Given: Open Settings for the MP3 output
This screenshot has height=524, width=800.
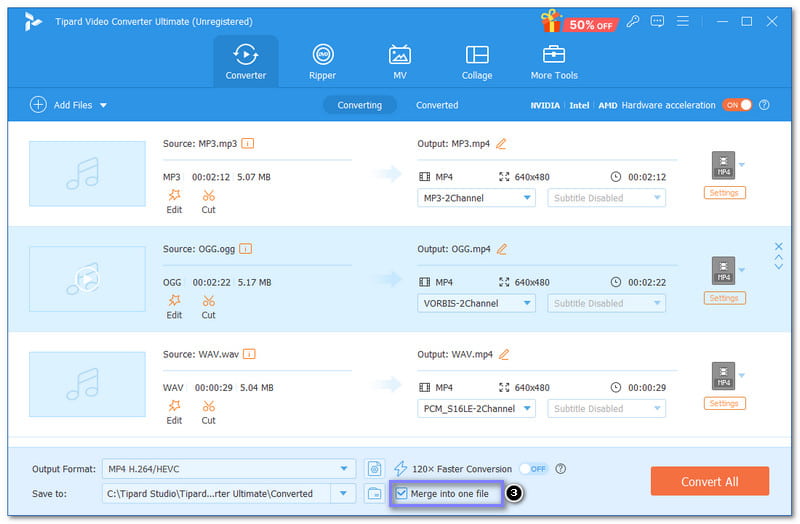Looking at the screenshot, I should [x=724, y=193].
